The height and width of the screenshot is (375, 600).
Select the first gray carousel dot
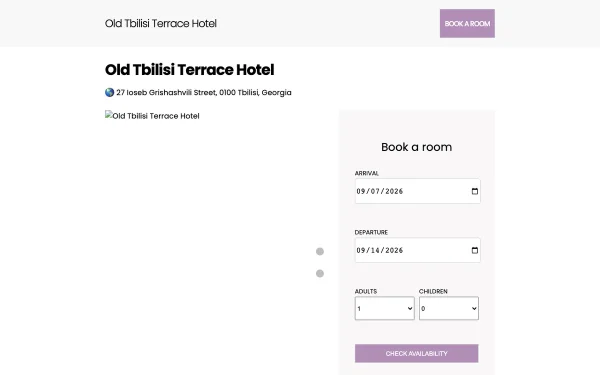click(320, 251)
